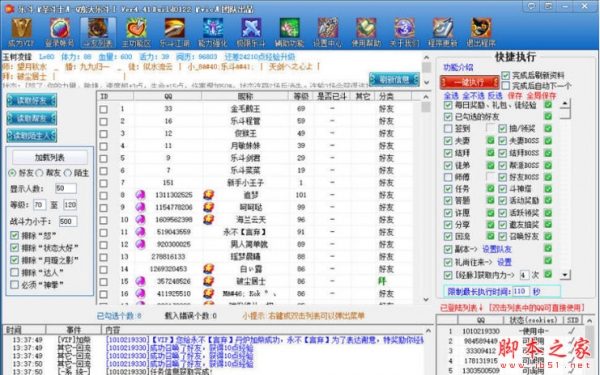Click the purple orb icon in row 10

(x=140, y=220)
